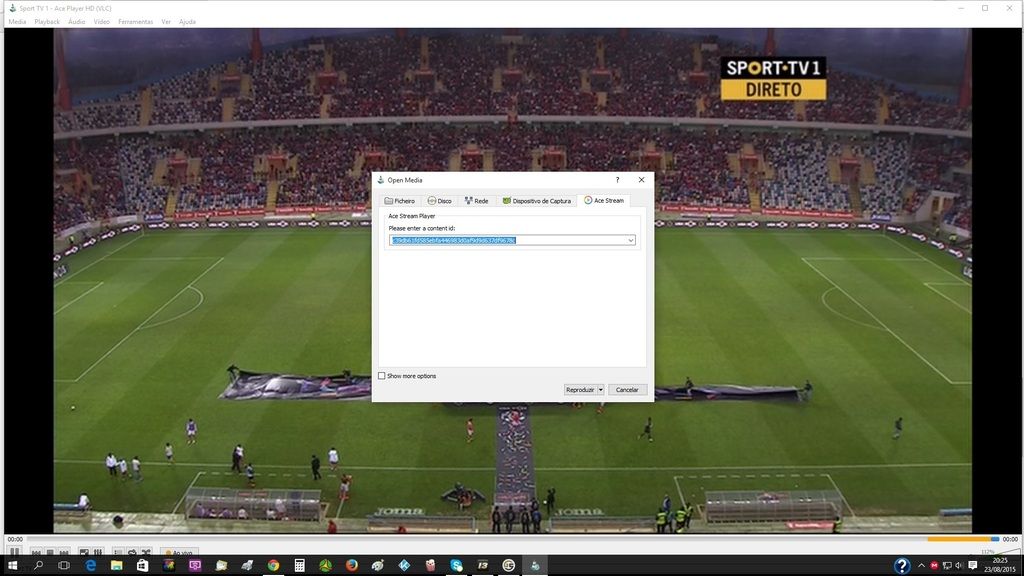Open the Dispositivo de Captura tab

536,201
